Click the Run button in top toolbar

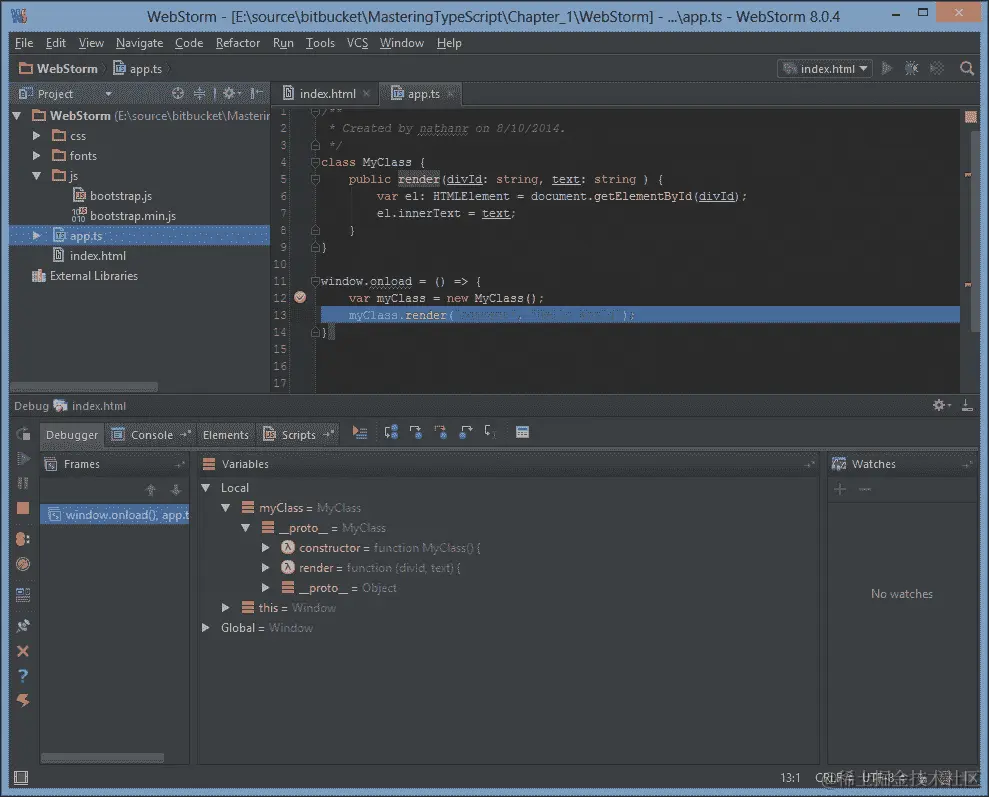pos(887,68)
